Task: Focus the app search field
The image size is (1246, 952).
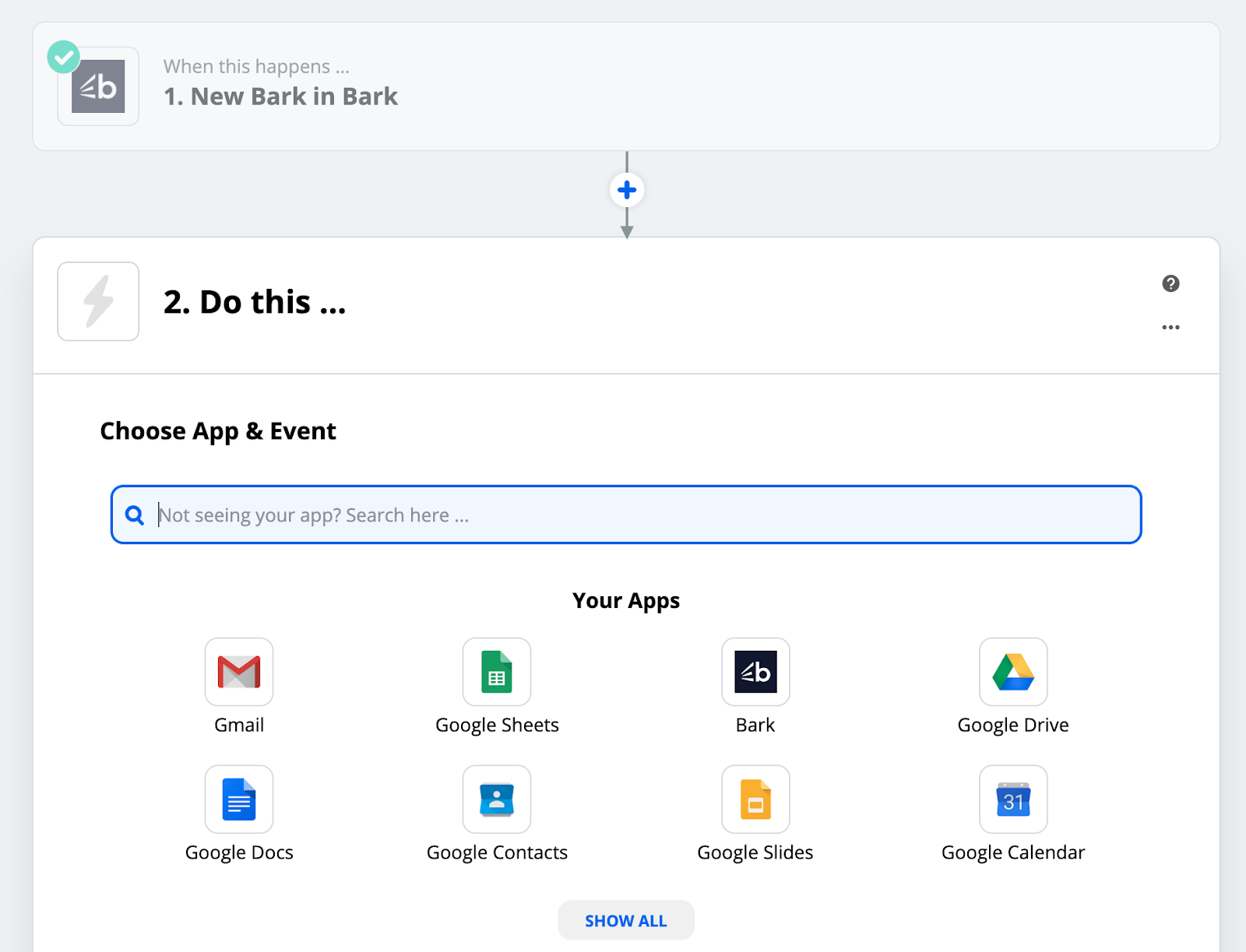Action: click(626, 515)
